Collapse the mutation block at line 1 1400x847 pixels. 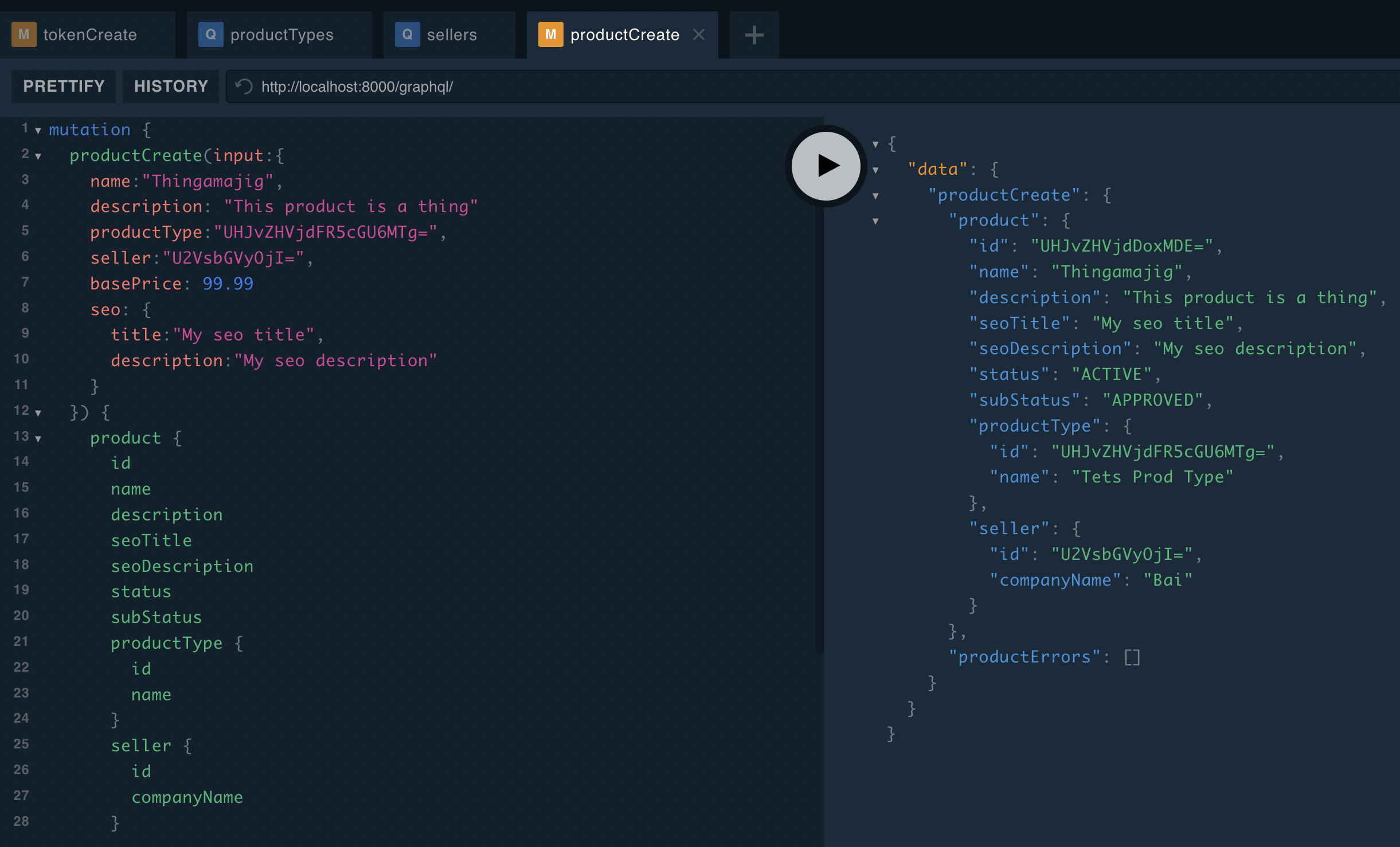click(x=38, y=131)
